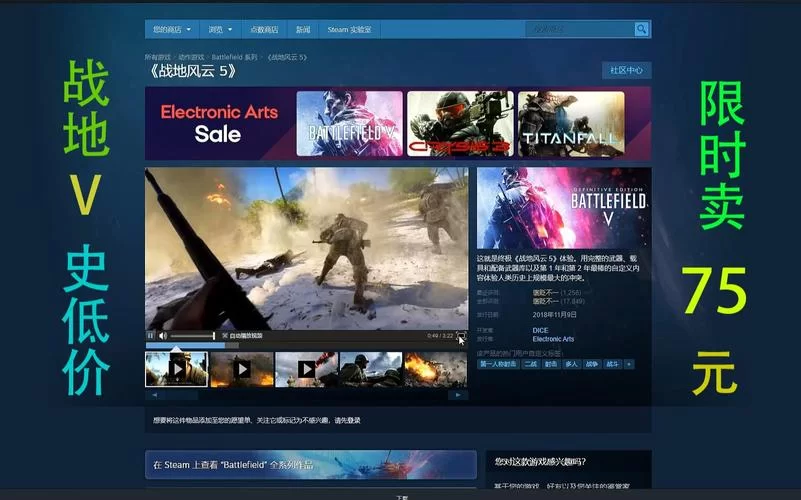Click the 《战地风云 5》 breadcrumb entry

click(x=286, y=57)
